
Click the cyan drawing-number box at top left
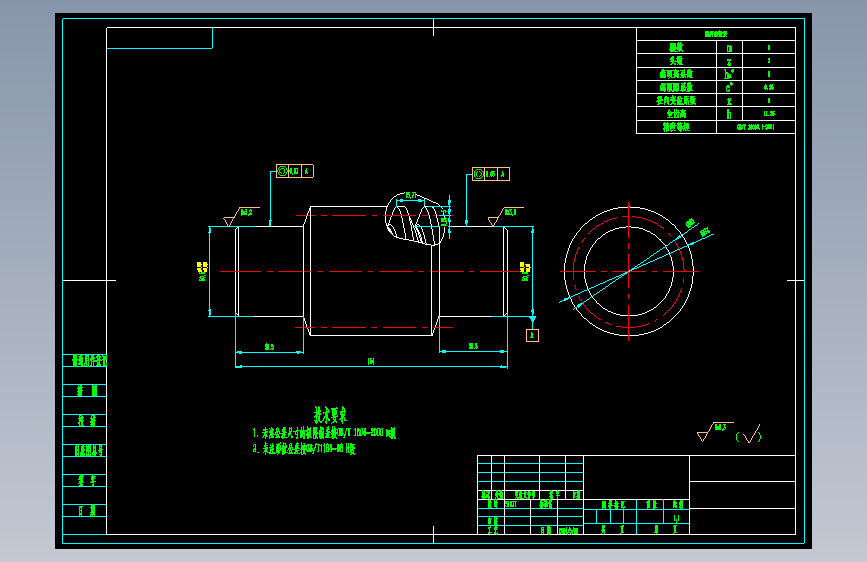(159, 38)
